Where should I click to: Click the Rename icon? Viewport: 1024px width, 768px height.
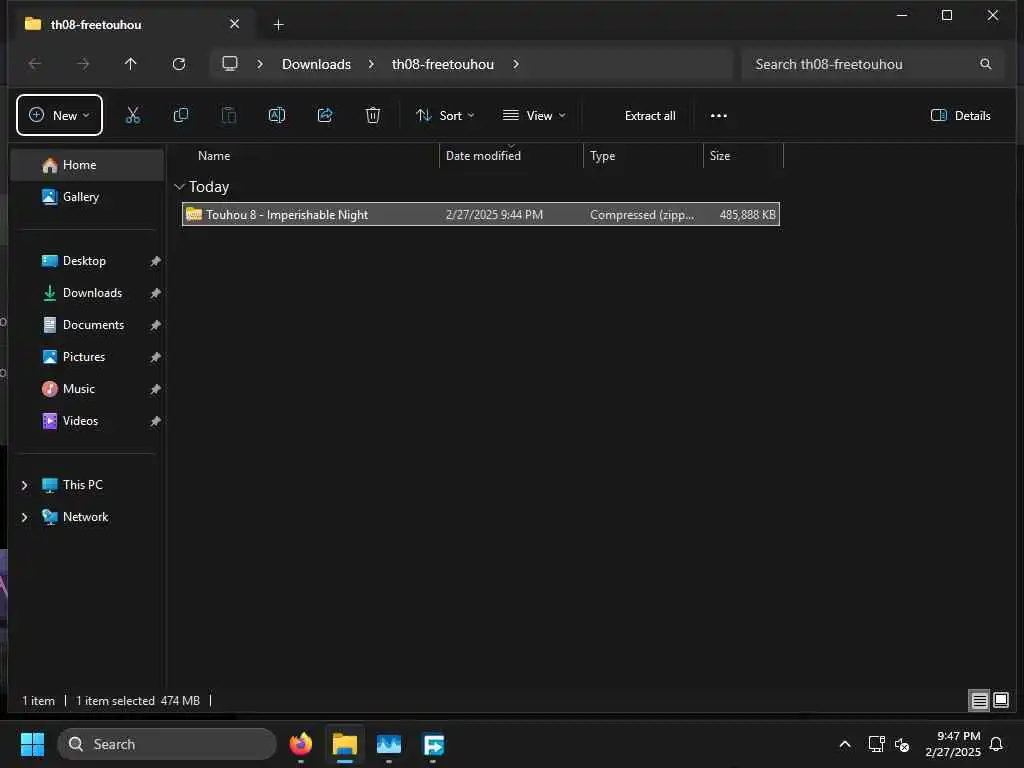[277, 116]
